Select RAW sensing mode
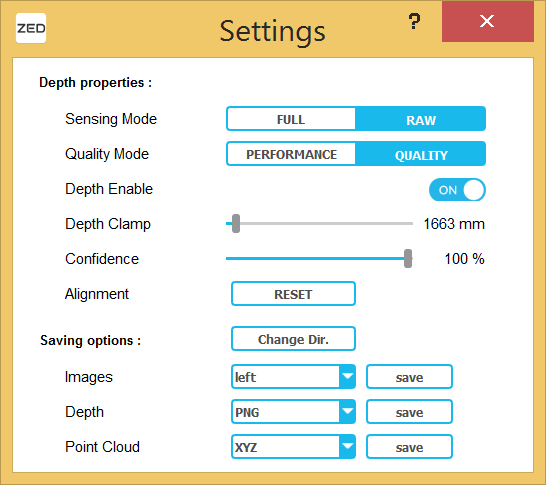Screen dimensions: 546x485 click(x=420, y=119)
